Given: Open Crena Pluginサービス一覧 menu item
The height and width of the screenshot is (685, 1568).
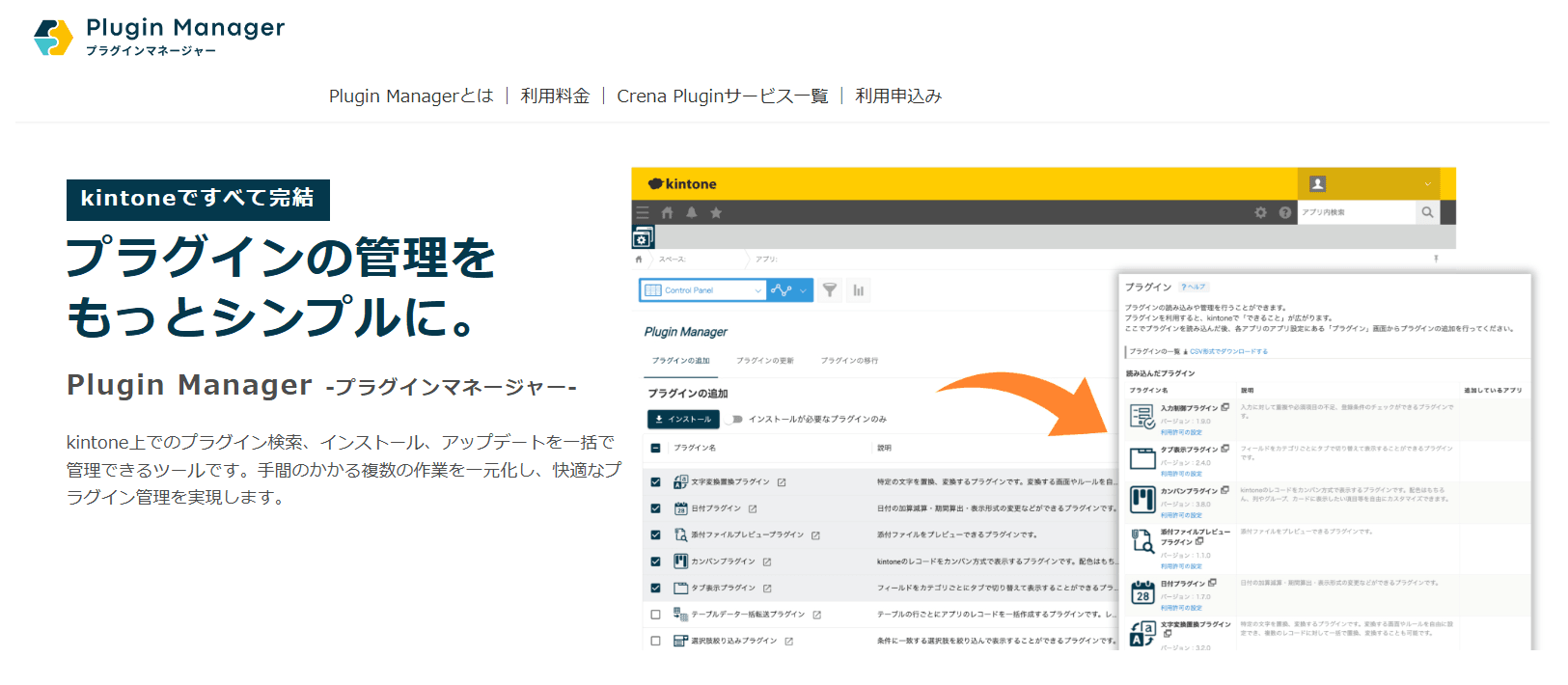Looking at the screenshot, I should [x=723, y=96].
